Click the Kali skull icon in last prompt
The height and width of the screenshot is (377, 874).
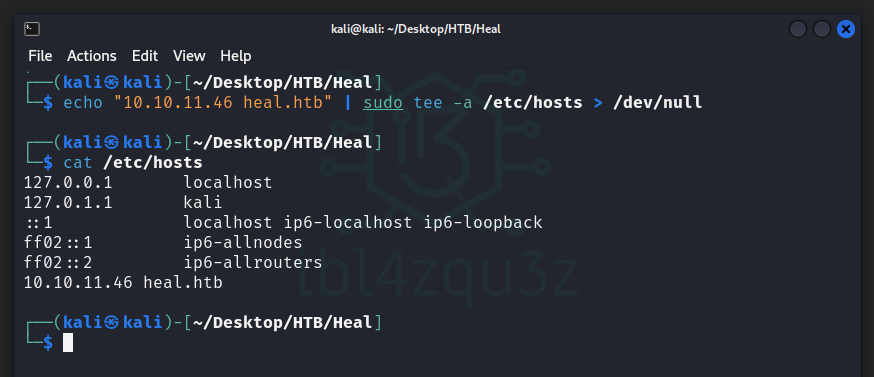111,322
